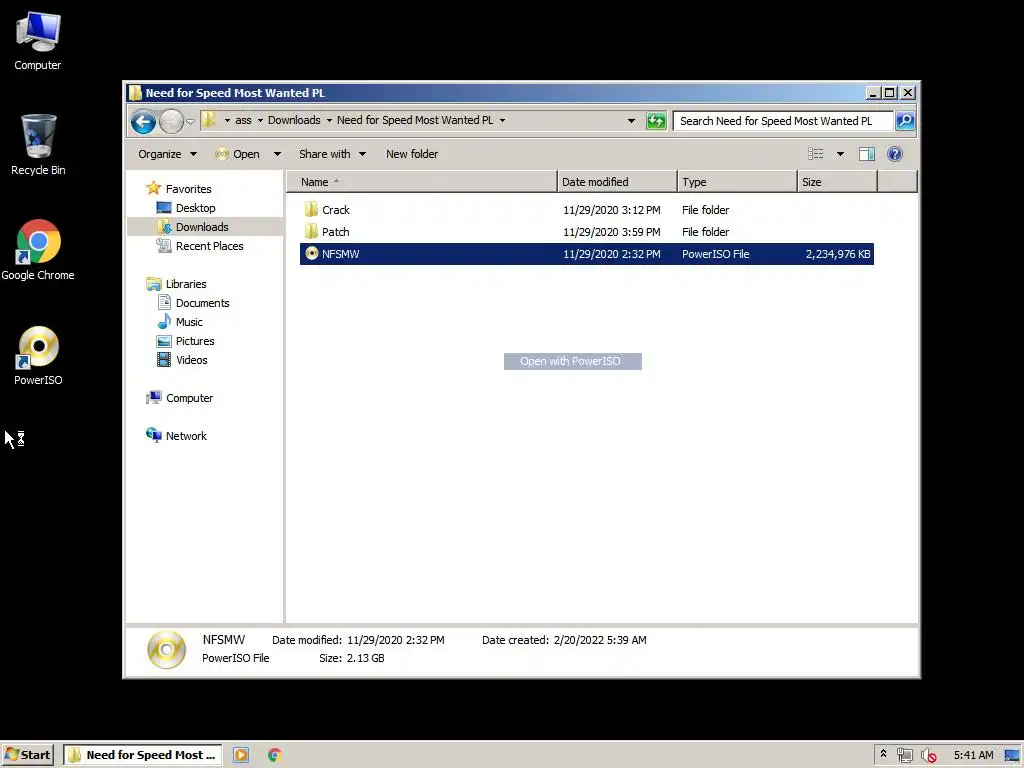This screenshot has height=768, width=1024.
Task: Click the ass breadcrumb in address bar
Action: [243, 120]
